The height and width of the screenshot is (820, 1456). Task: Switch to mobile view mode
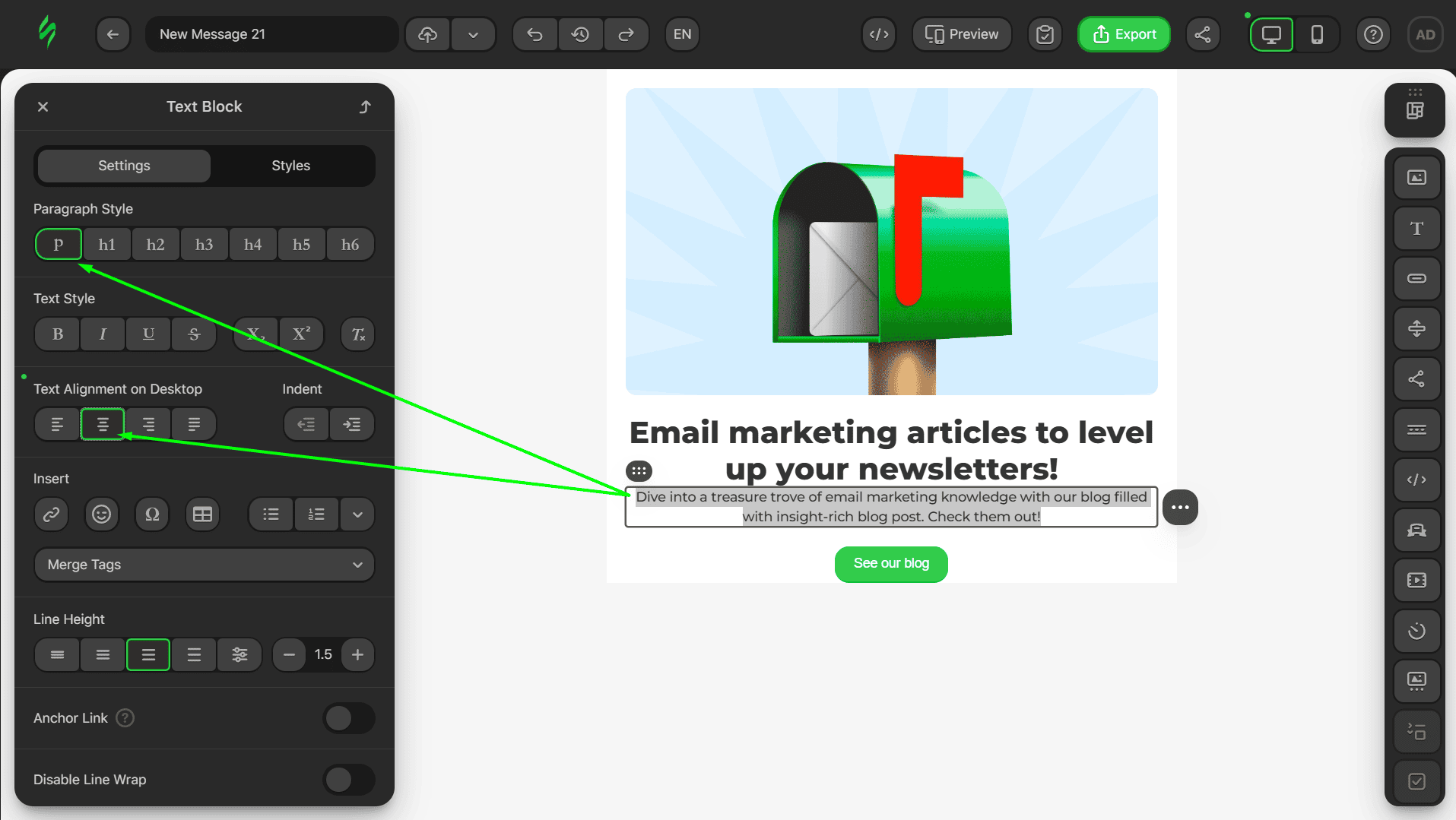[x=1317, y=34]
